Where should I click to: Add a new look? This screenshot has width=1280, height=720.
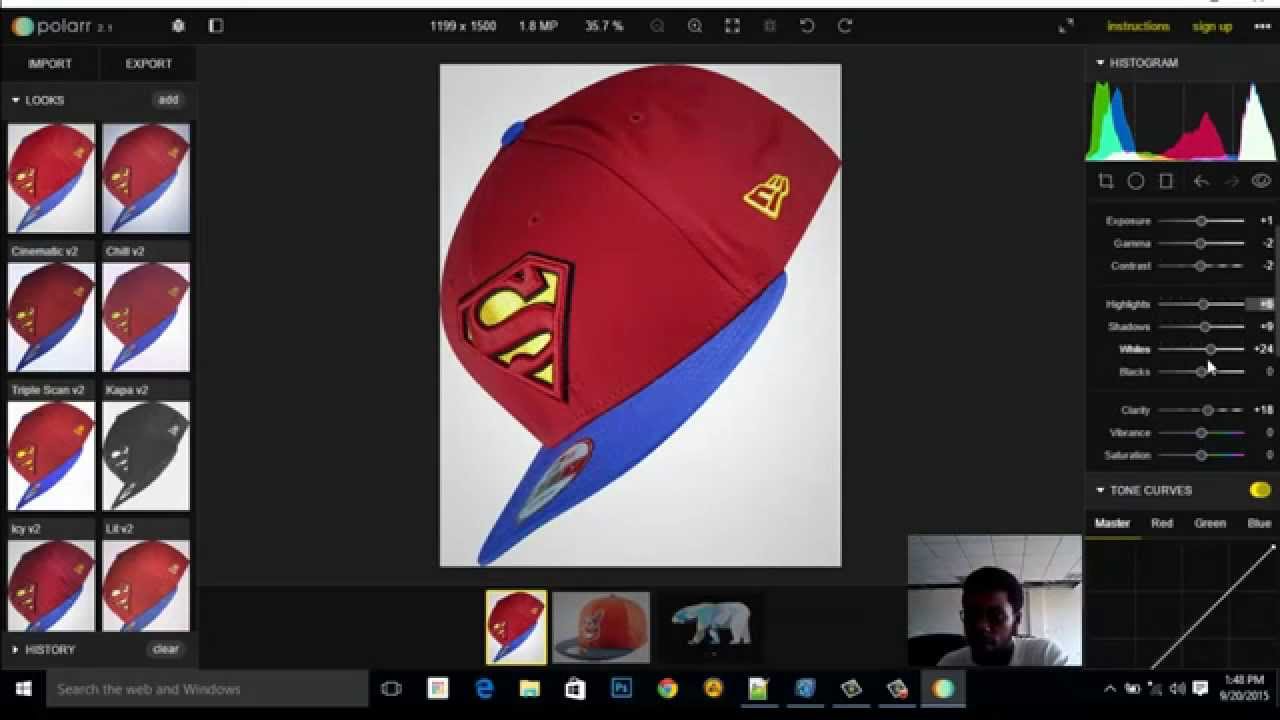pos(168,100)
